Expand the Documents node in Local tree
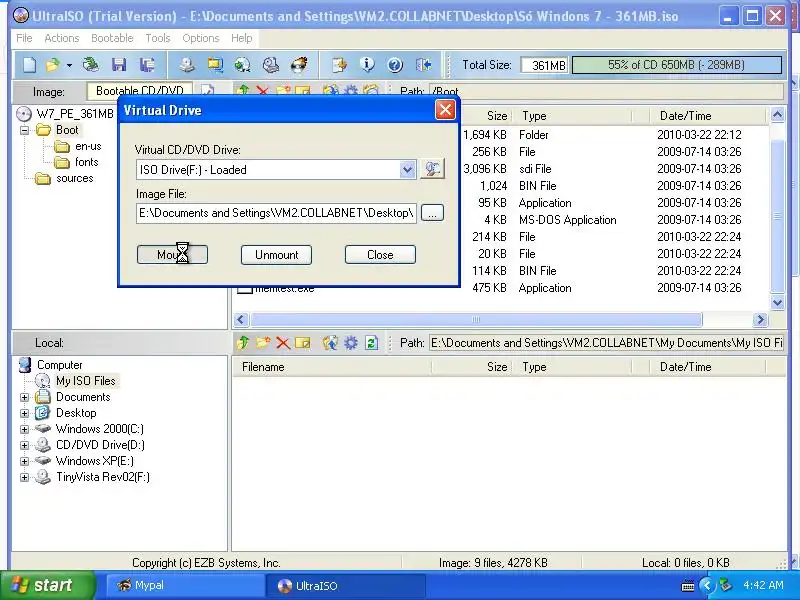The width and height of the screenshot is (800, 600). point(24,397)
